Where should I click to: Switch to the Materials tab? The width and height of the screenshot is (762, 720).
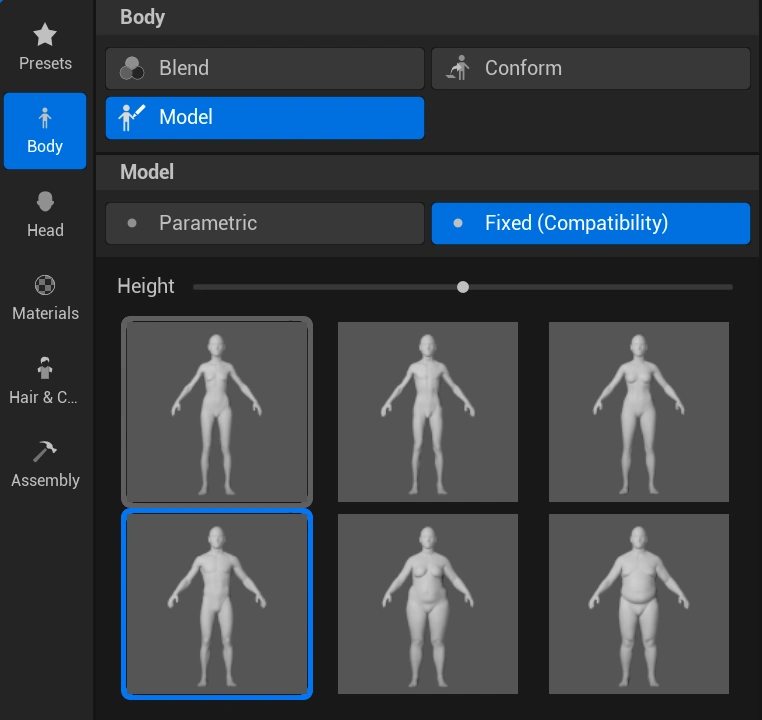pyautogui.click(x=45, y=298)
